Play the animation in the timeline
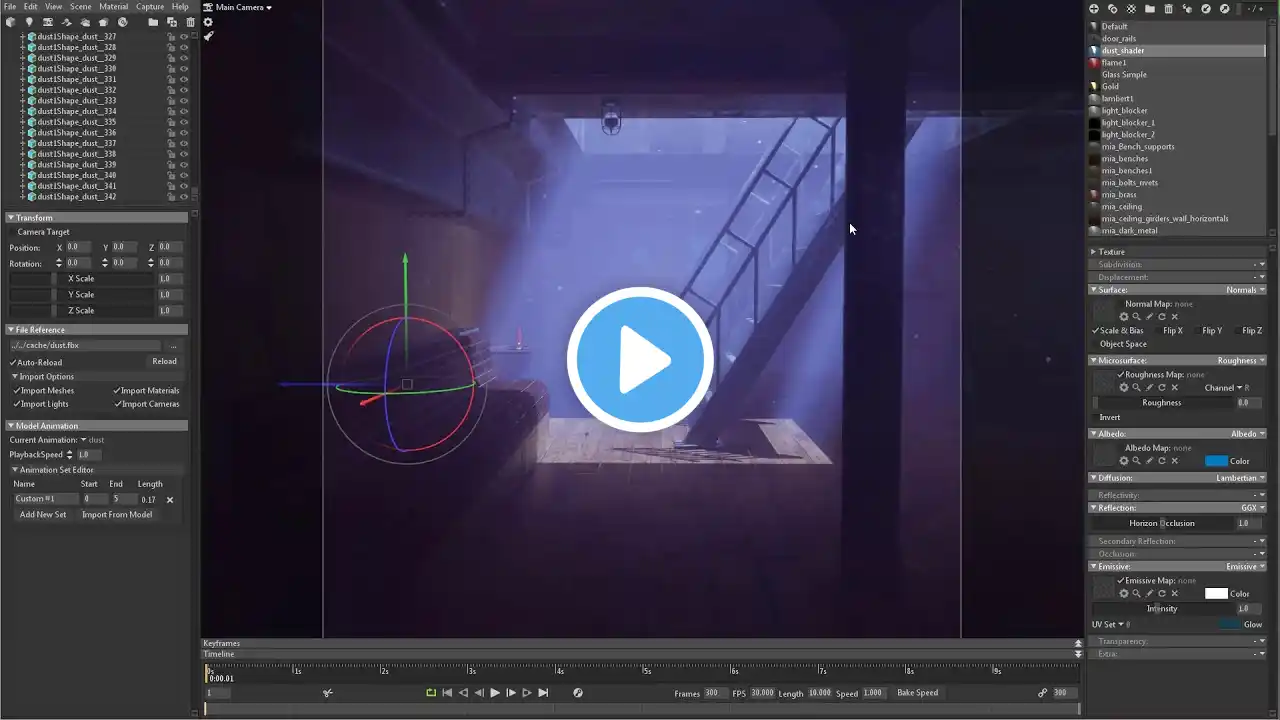Screen dimensions: 1280x720 [x=495, y=693]
